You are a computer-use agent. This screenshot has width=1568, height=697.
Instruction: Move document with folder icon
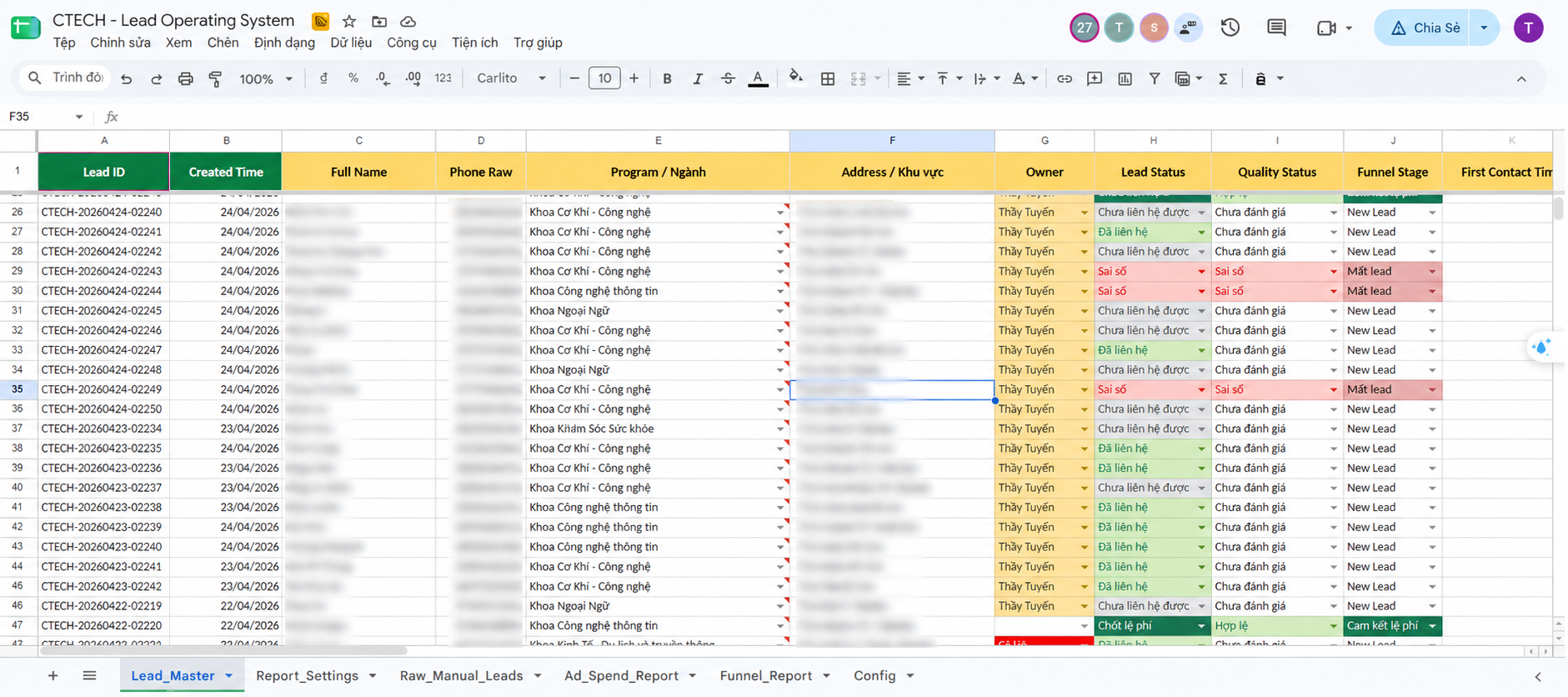(379, 21)
